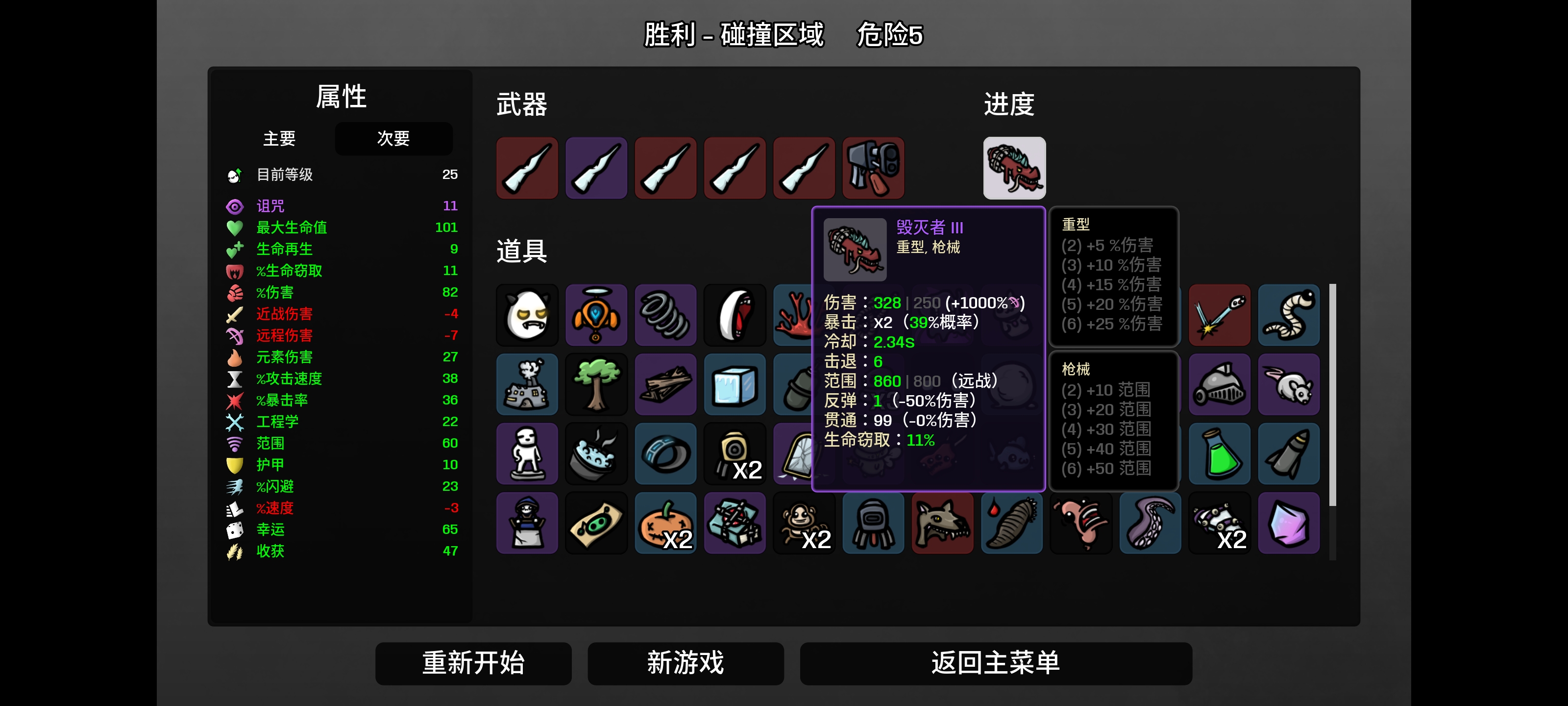Select the destroyer dragon progress thumbnail
Screen dimensions: 1568x706
coord(1014,168)
